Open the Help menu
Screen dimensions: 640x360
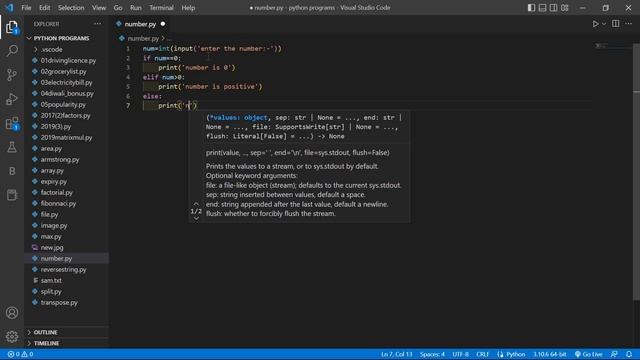coord(188,8)
